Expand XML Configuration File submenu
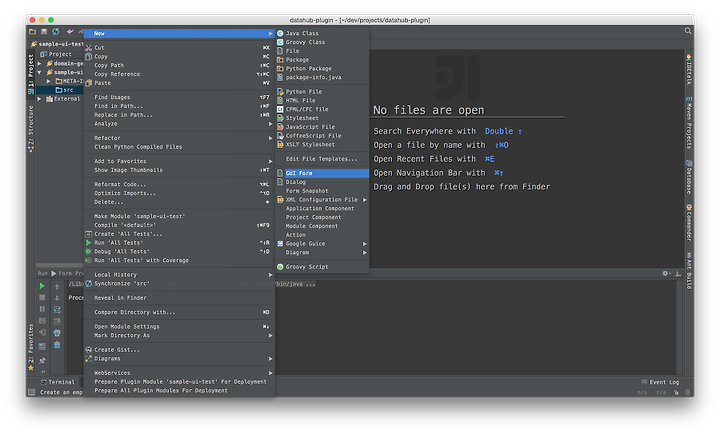 (322, 199)
